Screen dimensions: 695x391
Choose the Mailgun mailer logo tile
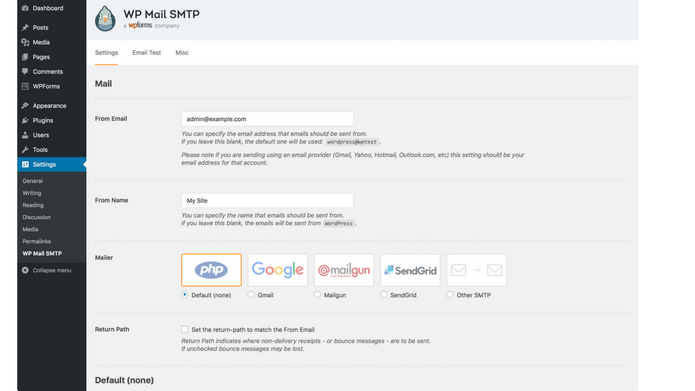tap(344, 270)
